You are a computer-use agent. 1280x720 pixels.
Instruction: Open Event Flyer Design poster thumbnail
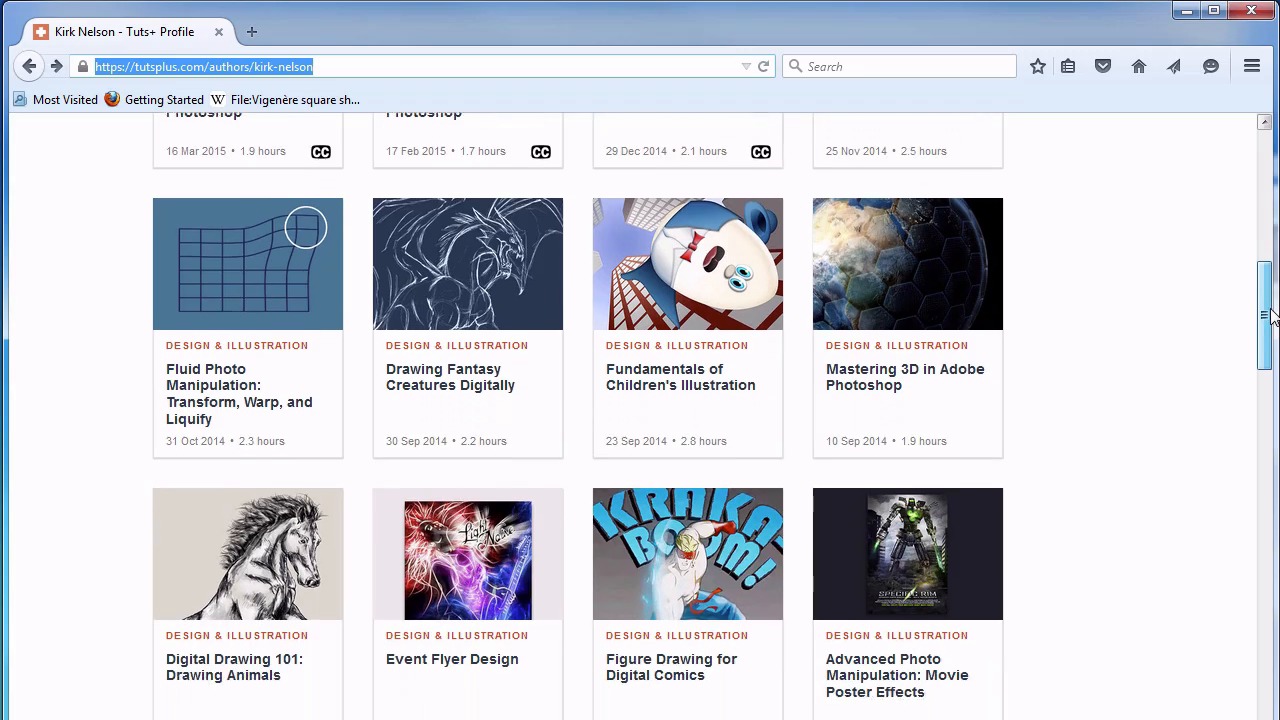[468, 554]
